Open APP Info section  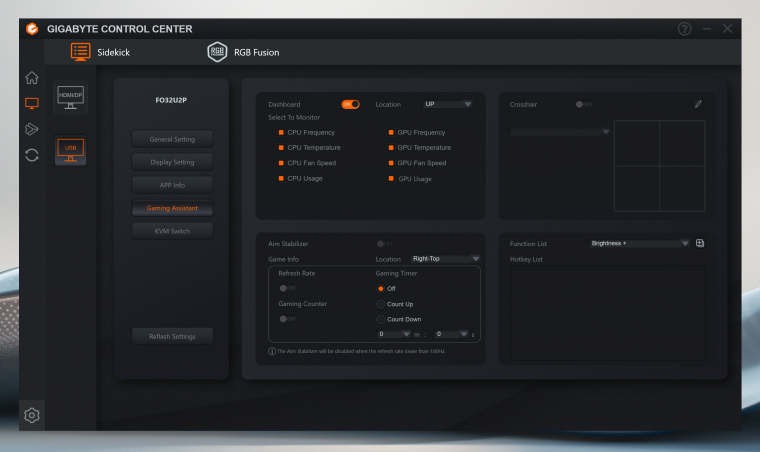pyautogui.click(x=172, y=185)
